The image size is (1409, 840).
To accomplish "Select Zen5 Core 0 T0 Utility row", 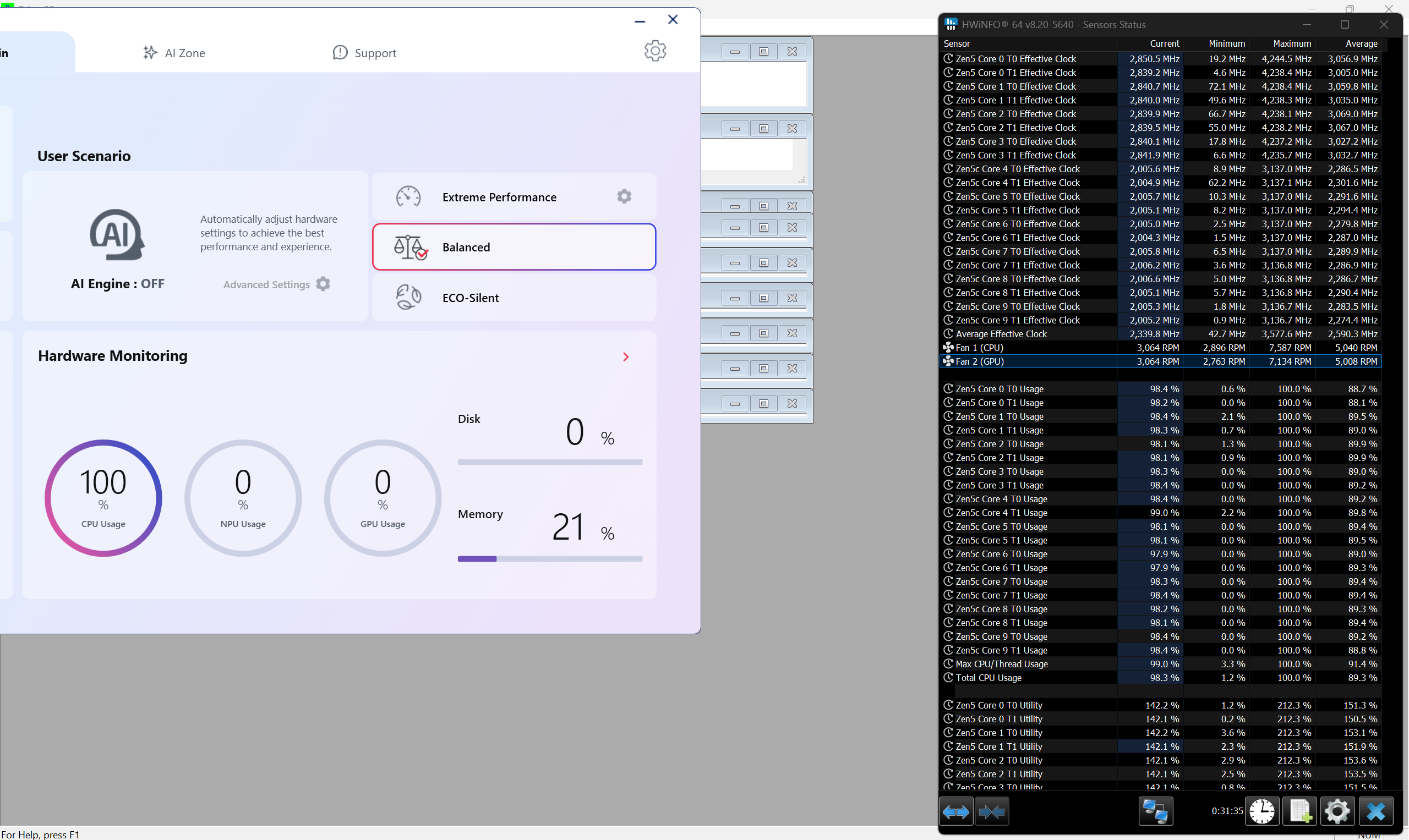I will 1161,705.
